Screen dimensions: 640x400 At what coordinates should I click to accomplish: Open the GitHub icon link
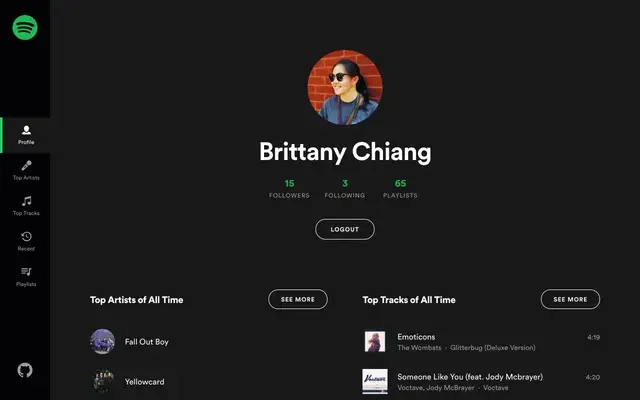(25, 370)
